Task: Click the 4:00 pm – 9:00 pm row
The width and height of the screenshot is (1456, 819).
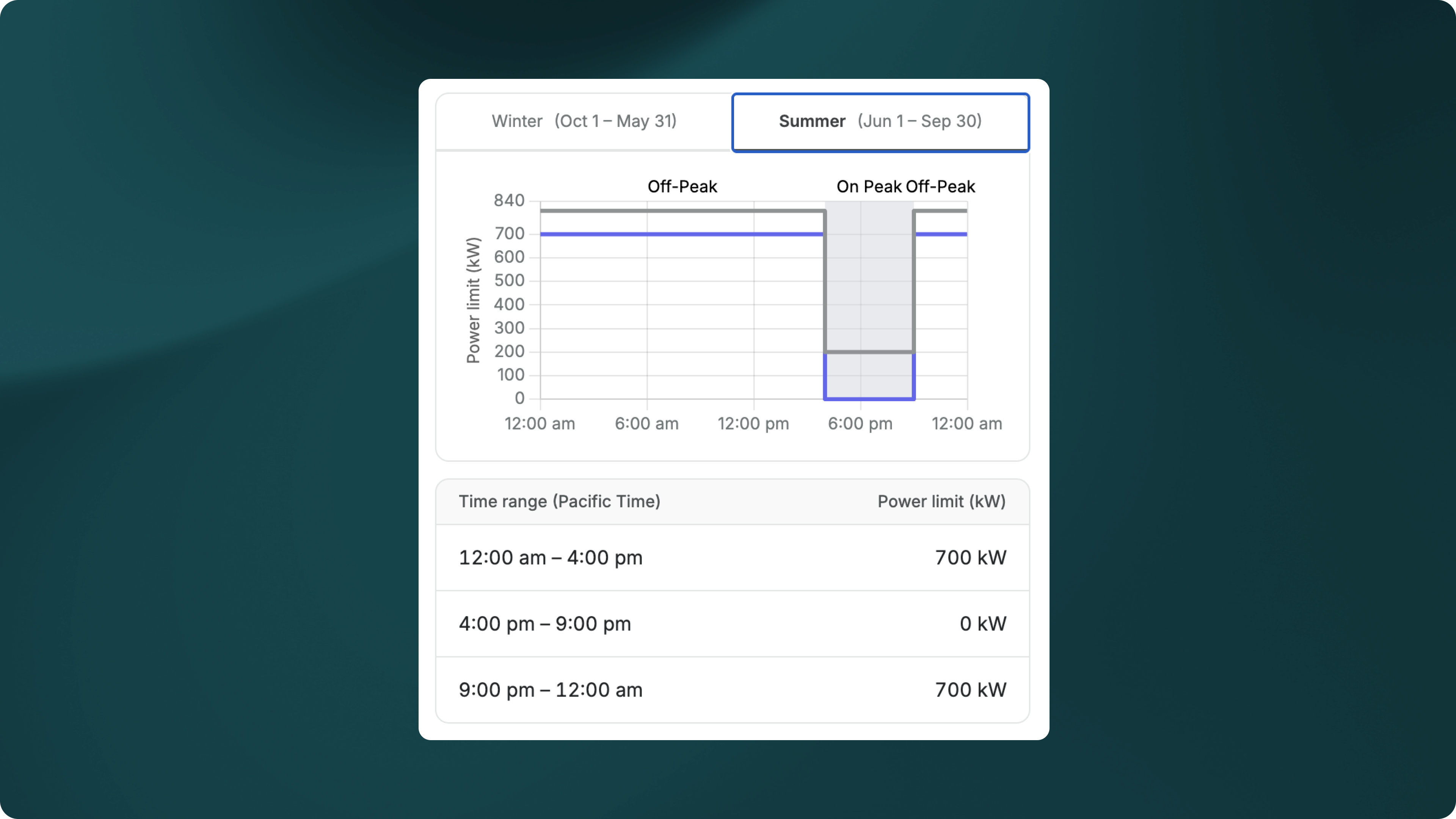Action: pyautogui.click(x=545, y=624)
